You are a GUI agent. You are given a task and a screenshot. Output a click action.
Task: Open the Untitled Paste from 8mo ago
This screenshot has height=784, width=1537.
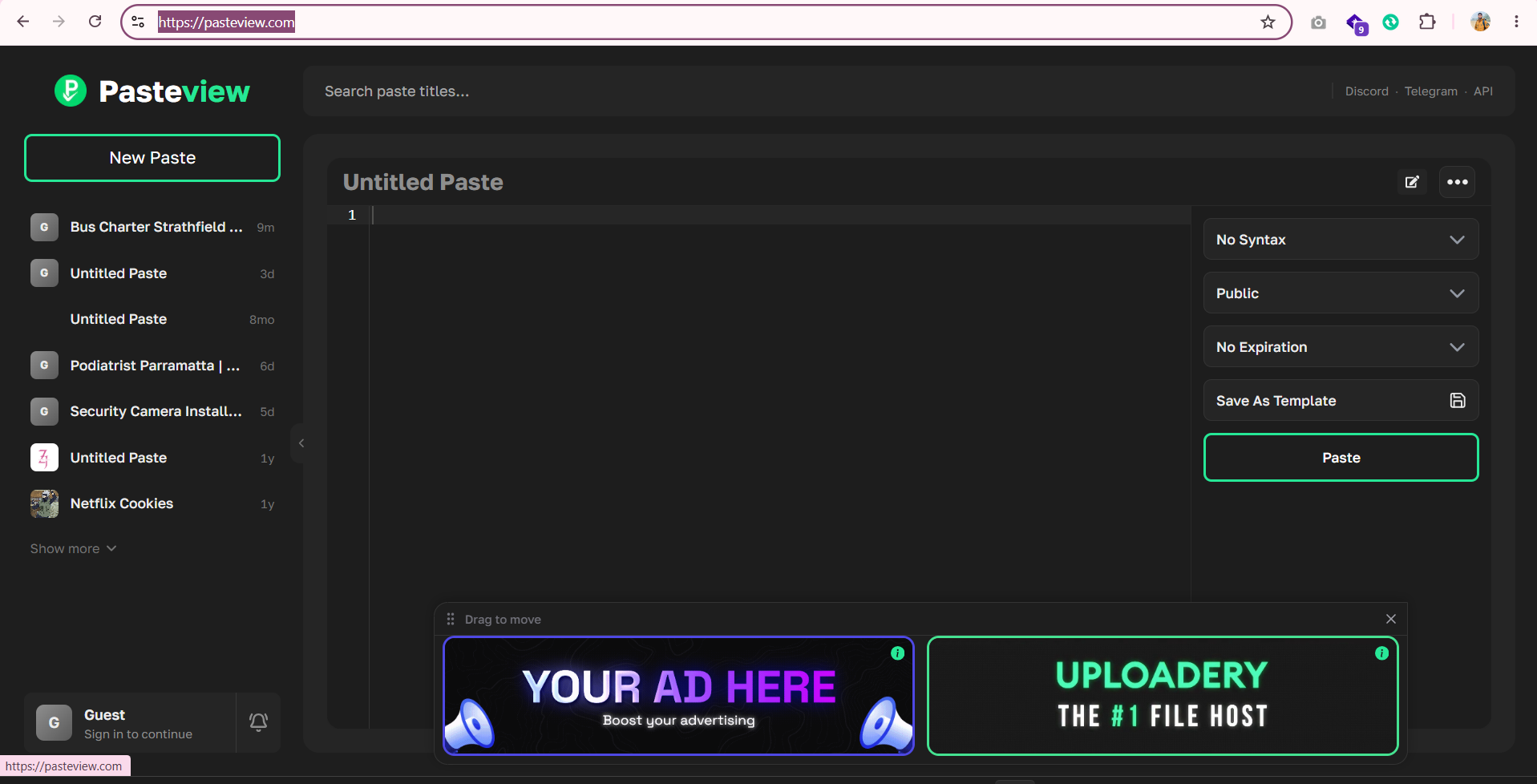tap(152, 319)
